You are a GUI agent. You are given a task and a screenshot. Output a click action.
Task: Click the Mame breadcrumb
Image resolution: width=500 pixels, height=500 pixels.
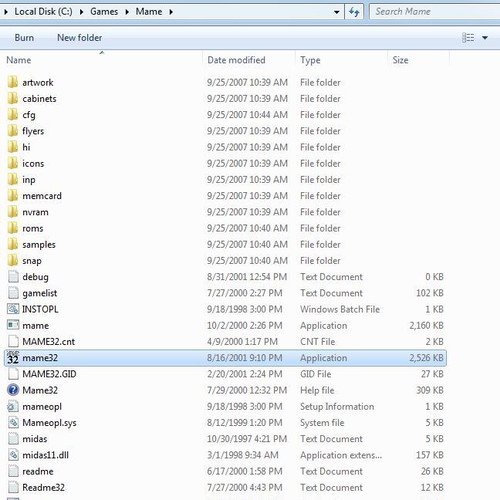click(x=149, y=12)
